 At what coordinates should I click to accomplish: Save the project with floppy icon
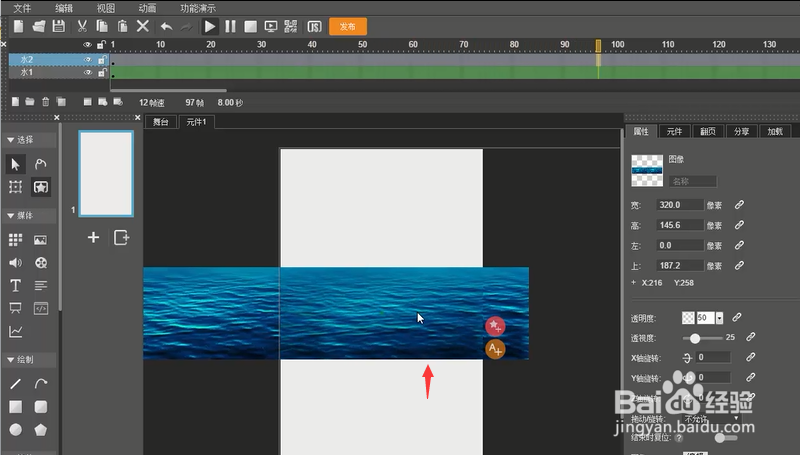[59, 26]
